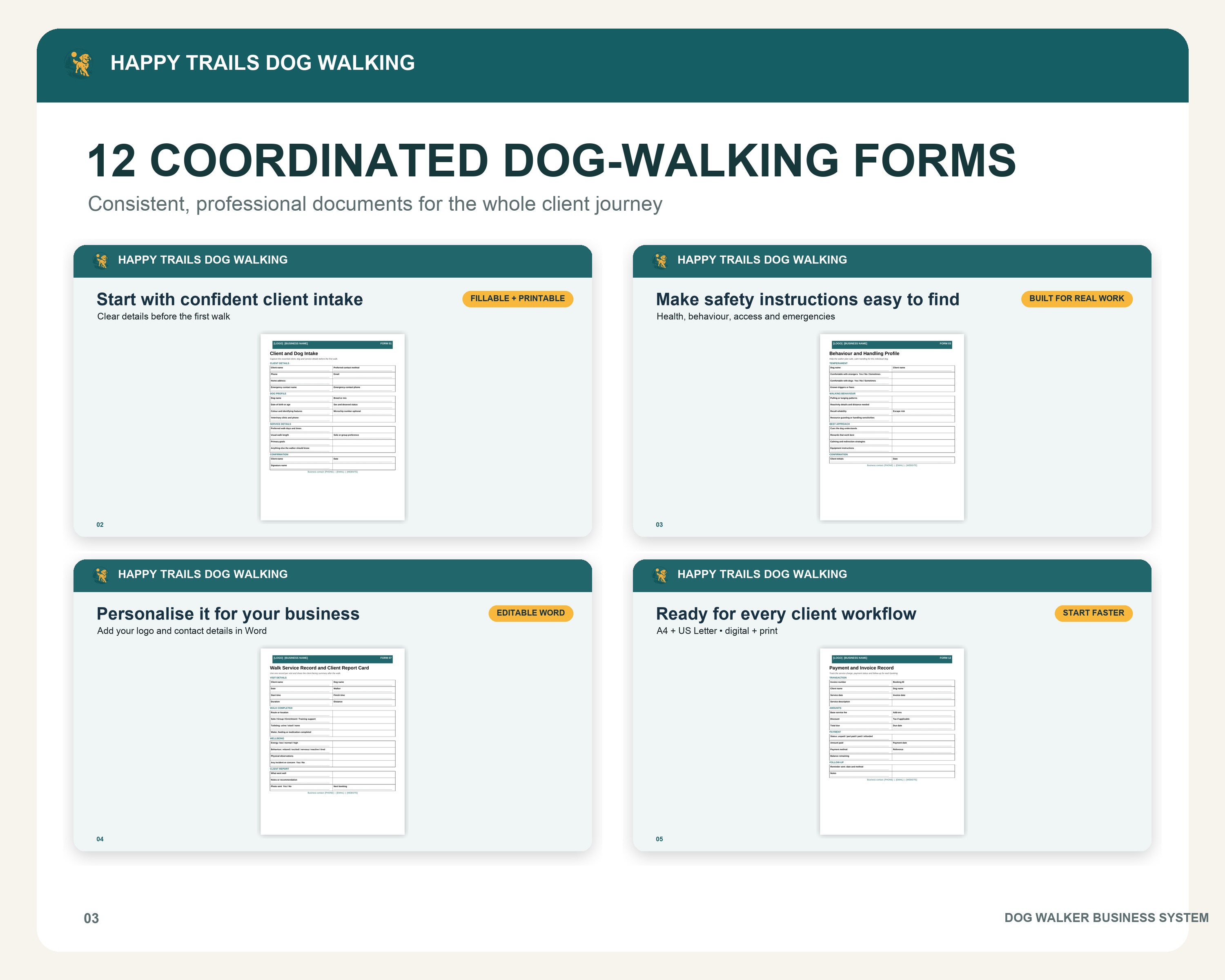The width and height of the screenshot is (1225, 980).
Task: Click the START FASTER badge
Action: [x=1093, y=613]
